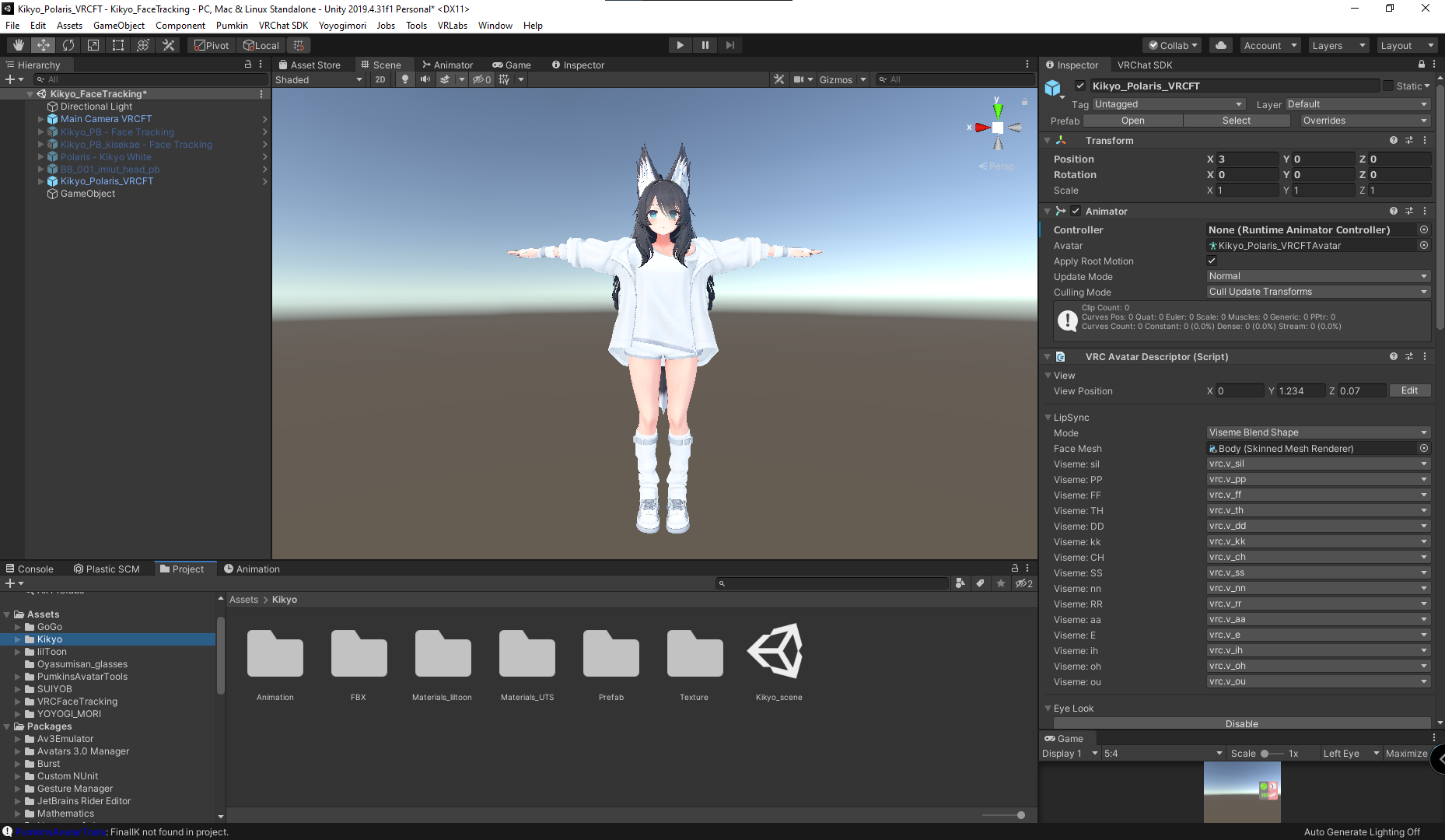Disable the Animator component checkbox

1076,211
